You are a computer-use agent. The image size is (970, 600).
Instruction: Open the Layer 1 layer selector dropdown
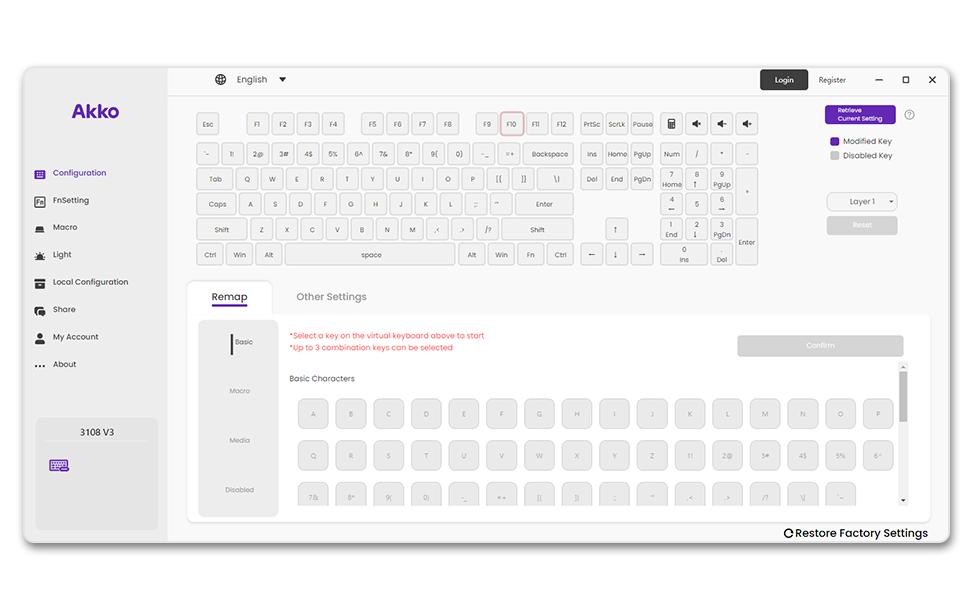point(861,200)
